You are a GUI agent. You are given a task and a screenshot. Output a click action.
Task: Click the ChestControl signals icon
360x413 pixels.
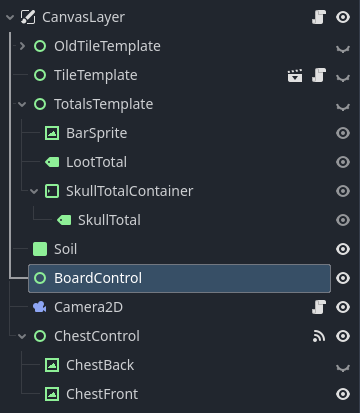pyautogui.click(x=319, y=336)
